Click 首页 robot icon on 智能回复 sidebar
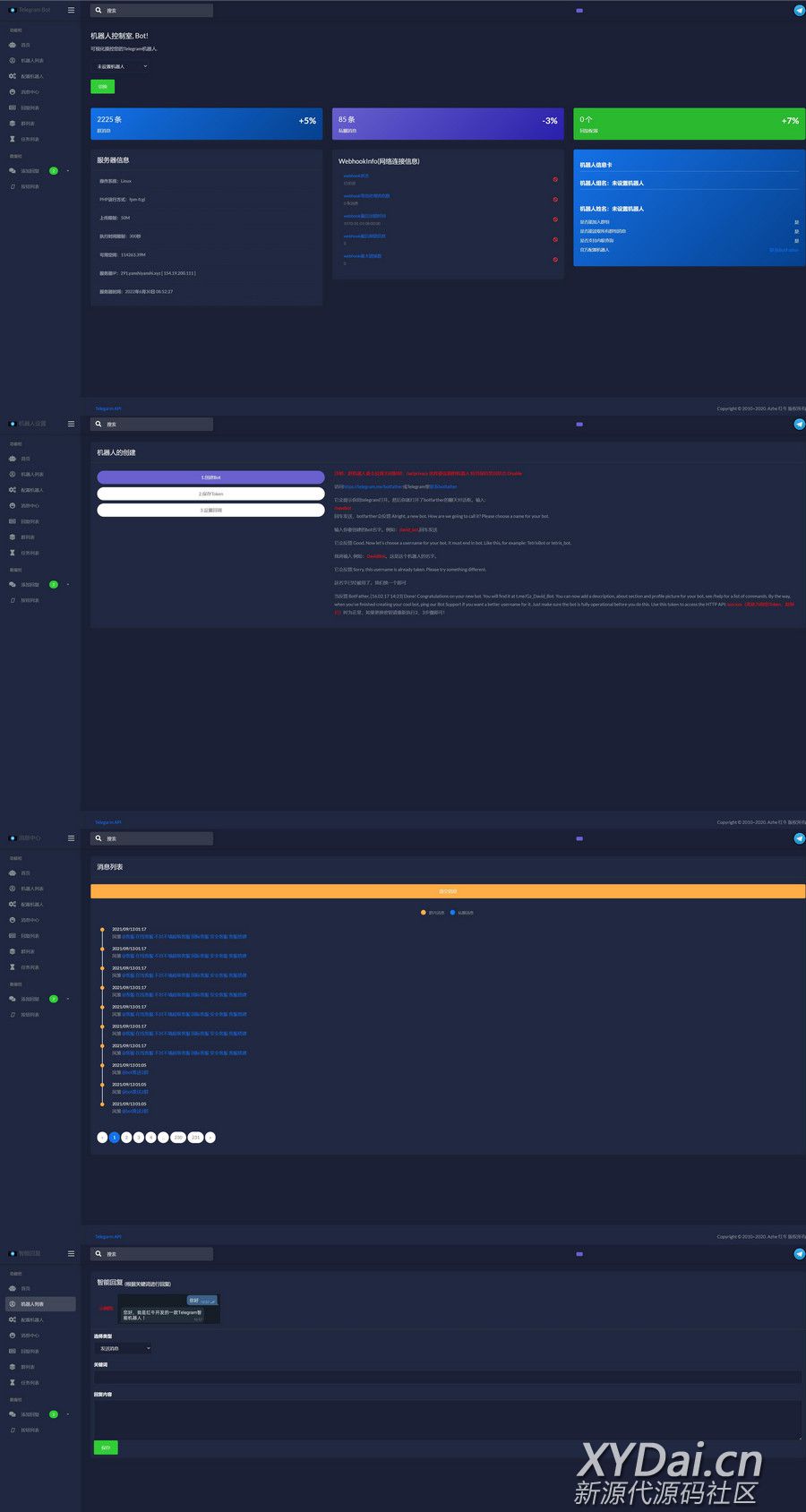The width and height of the screenshot is (806, 1512). click(12, 1288)
